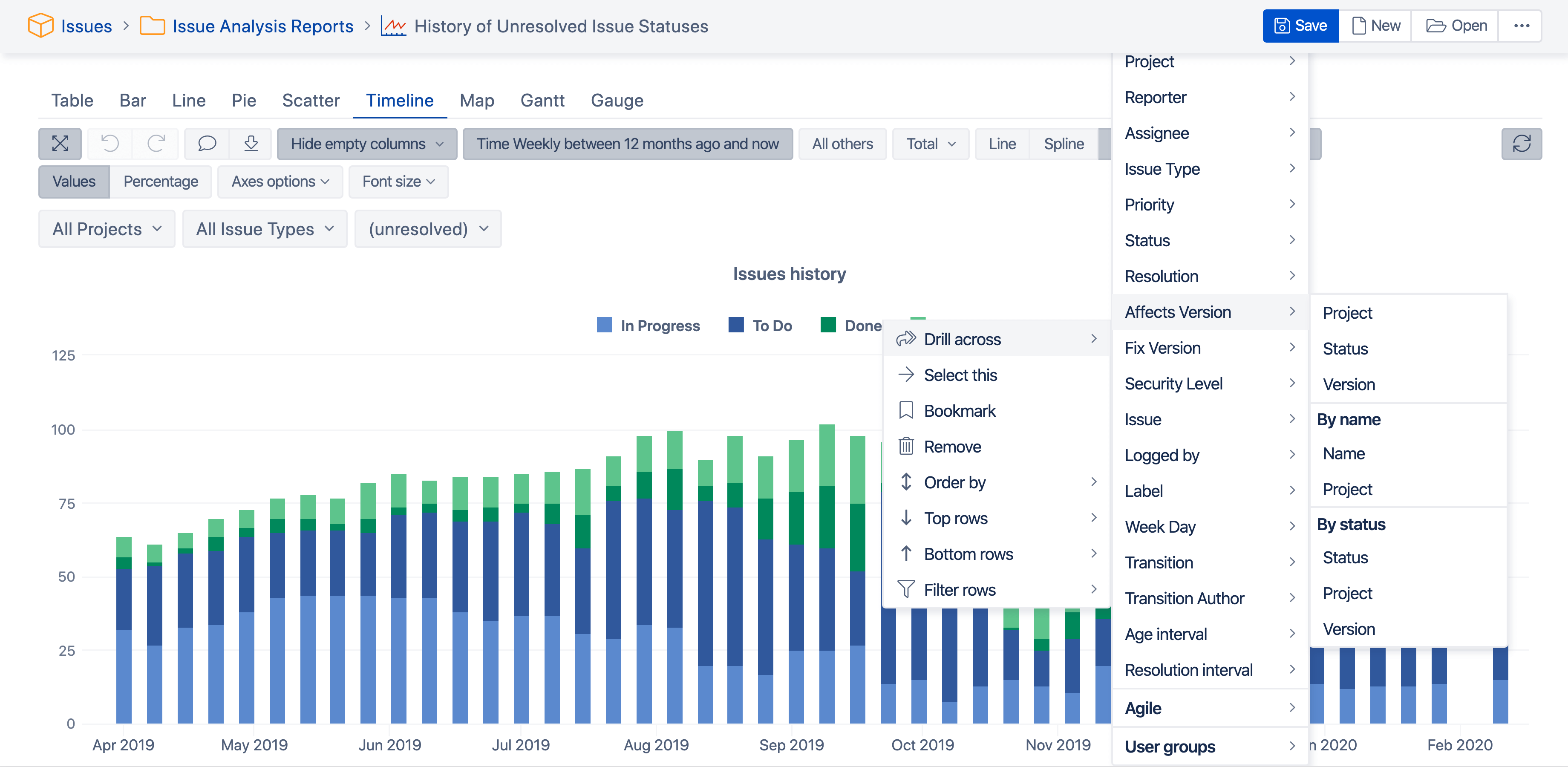Switch chart style to Spline
This screenshot has width=1568, height=767.
tap(1064, 144)
